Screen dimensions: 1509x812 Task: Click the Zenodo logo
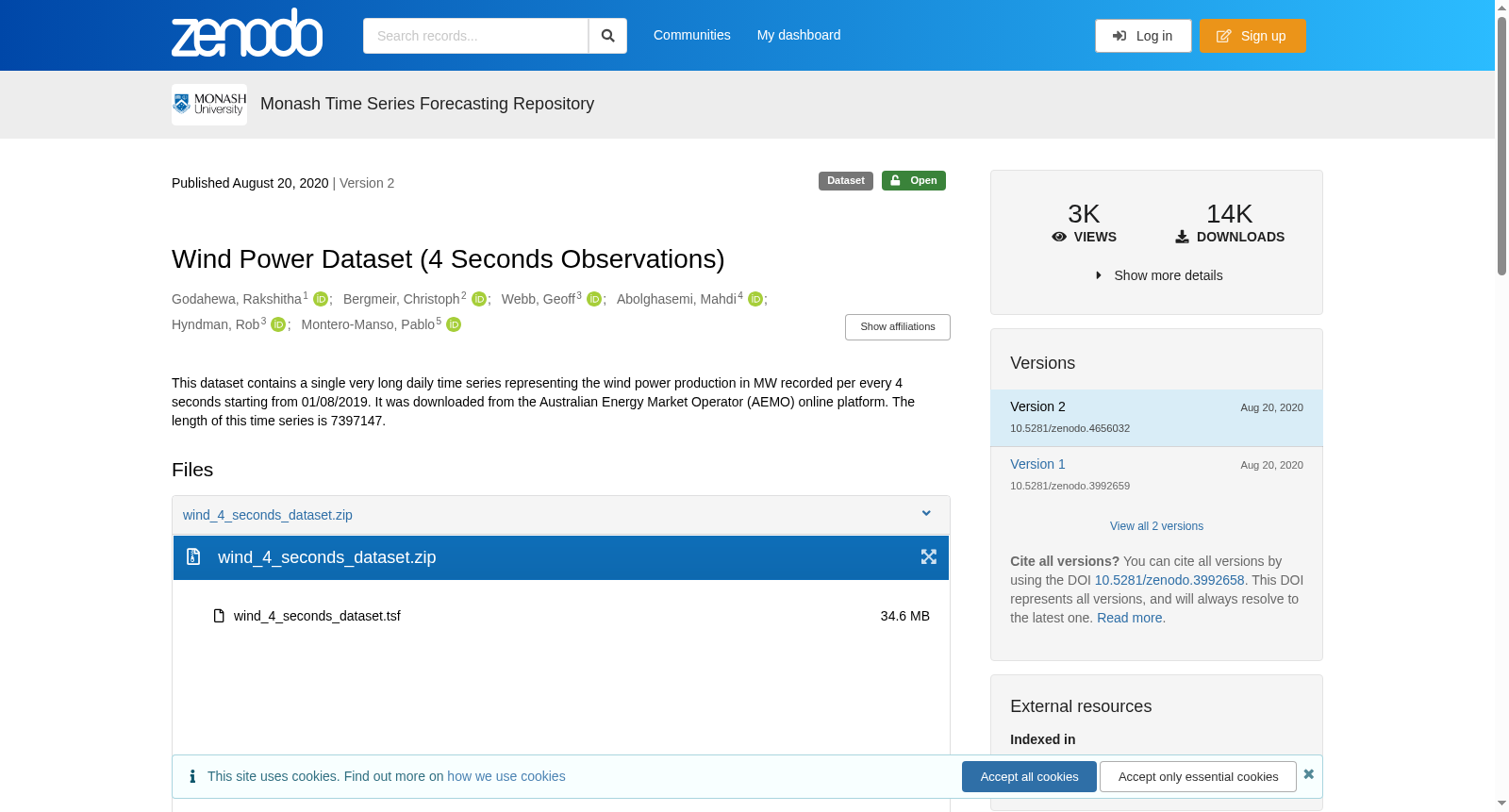[x=247, y=33]
